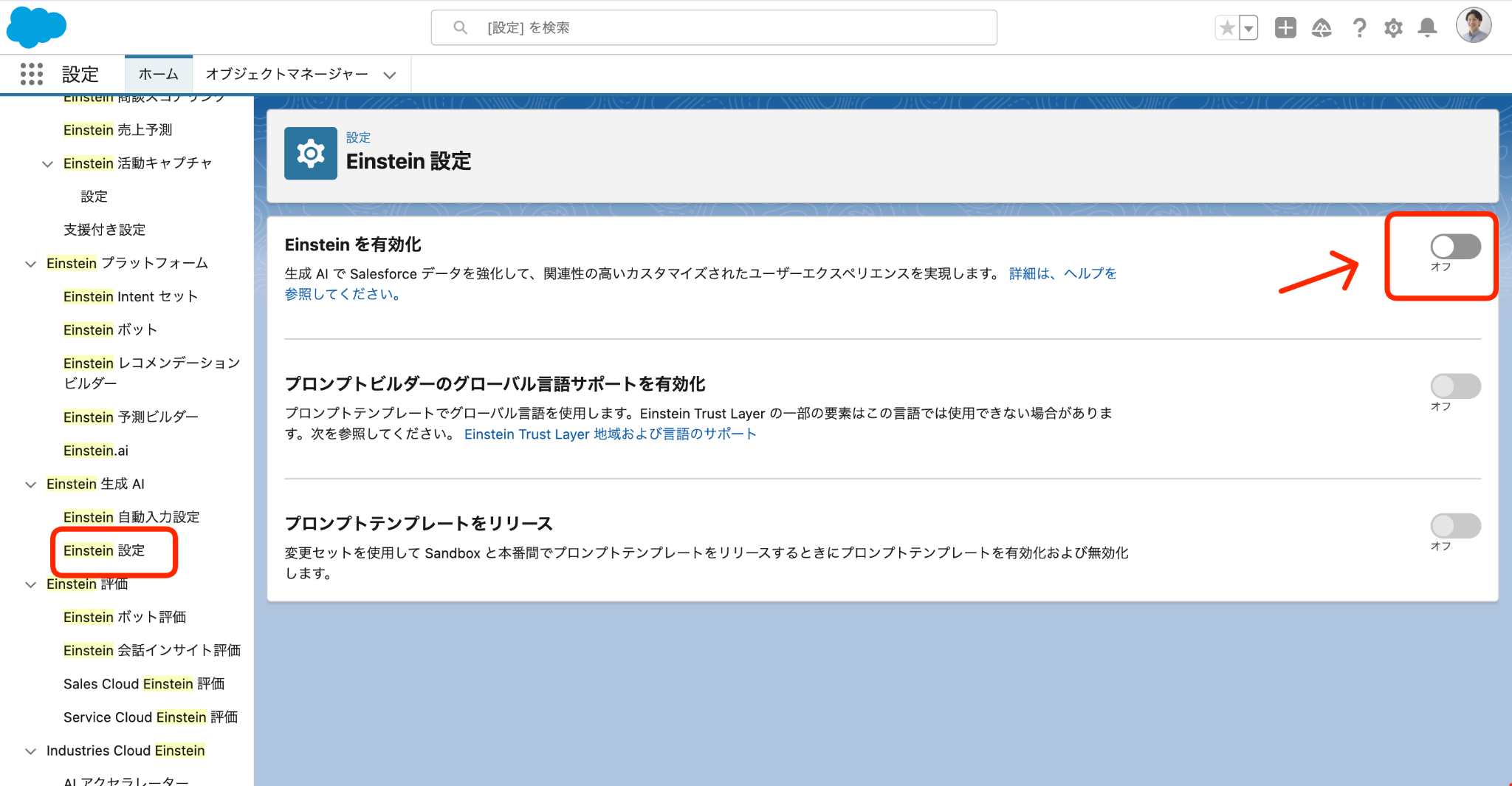Expand the オブジェクトマネージャー tab chevron
The height and width of the screenshot is (786, 1512).
(x=390, y=75)
